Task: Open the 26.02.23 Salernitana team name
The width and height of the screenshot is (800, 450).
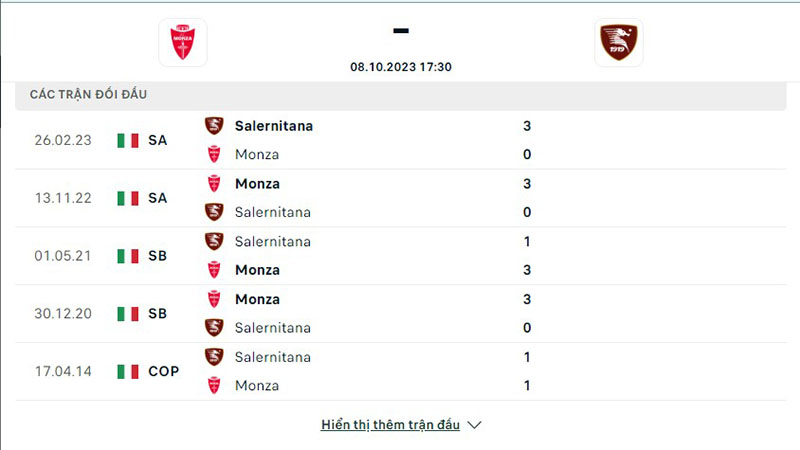Action: tap(274, 126)
